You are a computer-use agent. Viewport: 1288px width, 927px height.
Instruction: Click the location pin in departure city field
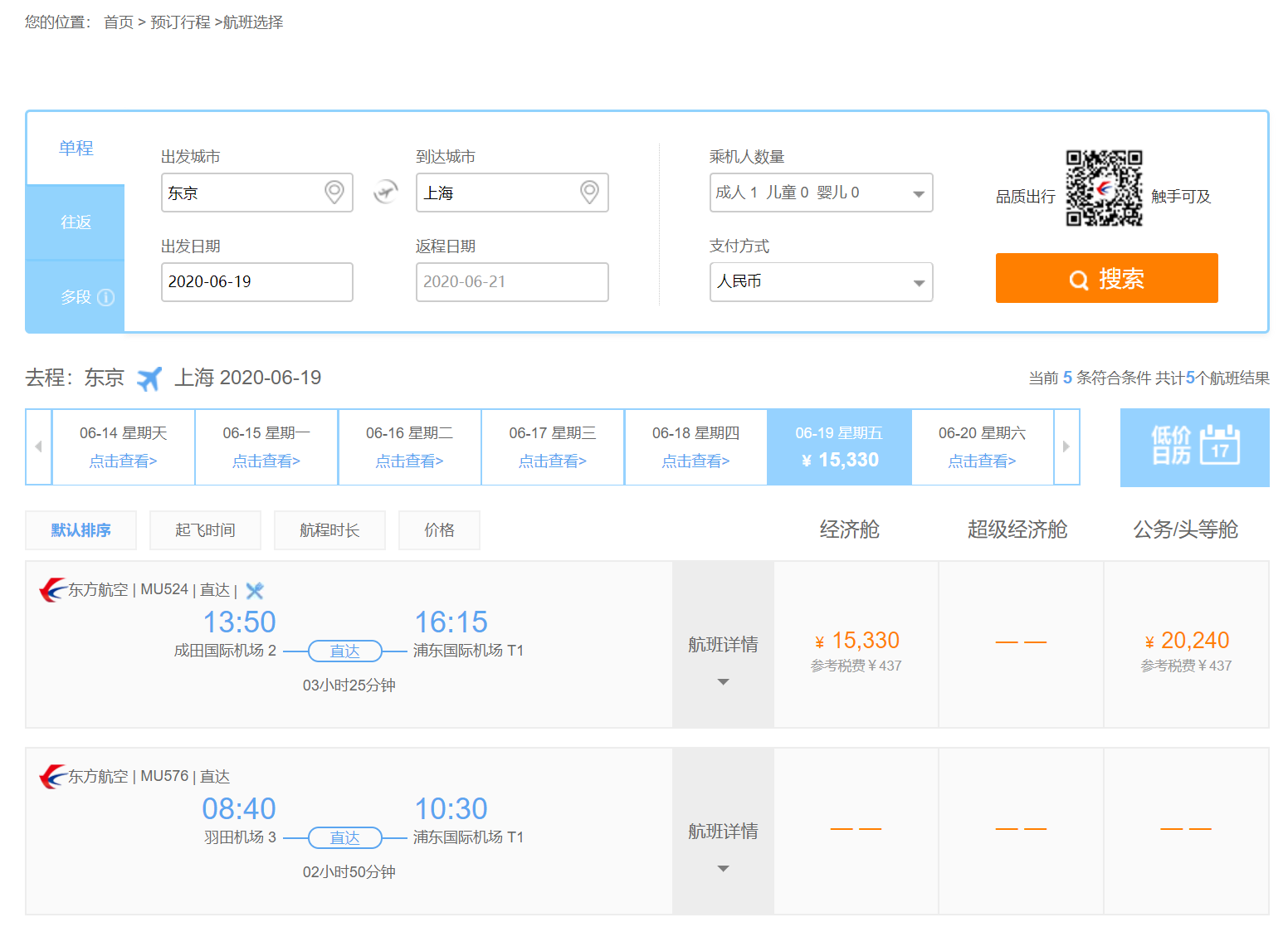334,193
